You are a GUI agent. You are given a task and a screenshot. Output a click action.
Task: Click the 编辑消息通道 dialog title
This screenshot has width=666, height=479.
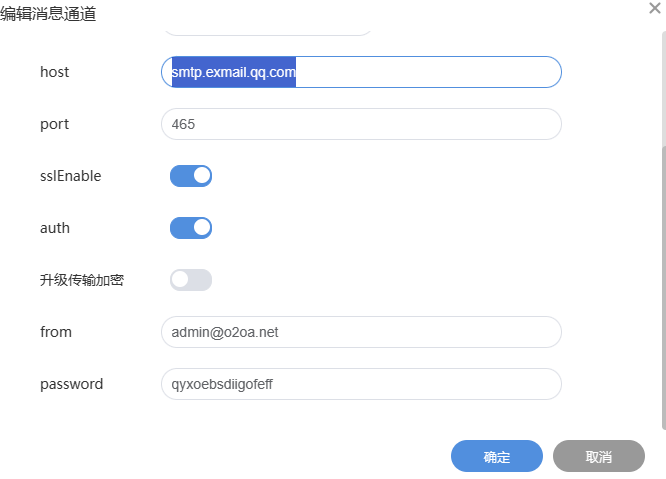48,14
